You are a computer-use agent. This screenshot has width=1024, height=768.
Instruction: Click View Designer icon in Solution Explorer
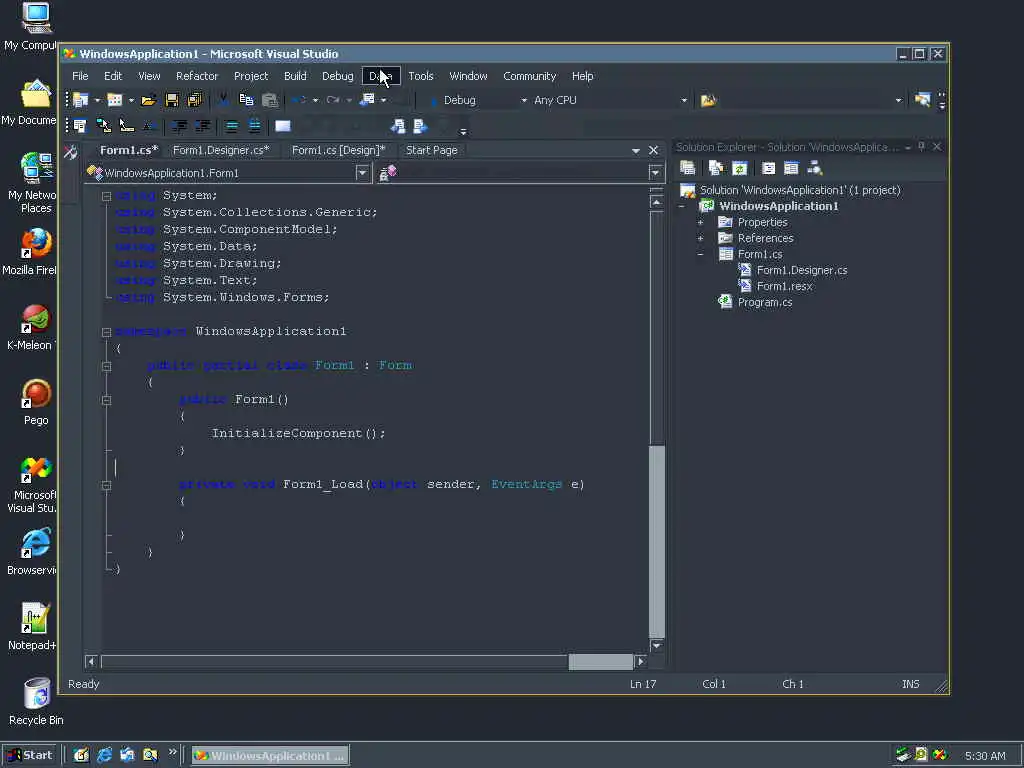791,168
